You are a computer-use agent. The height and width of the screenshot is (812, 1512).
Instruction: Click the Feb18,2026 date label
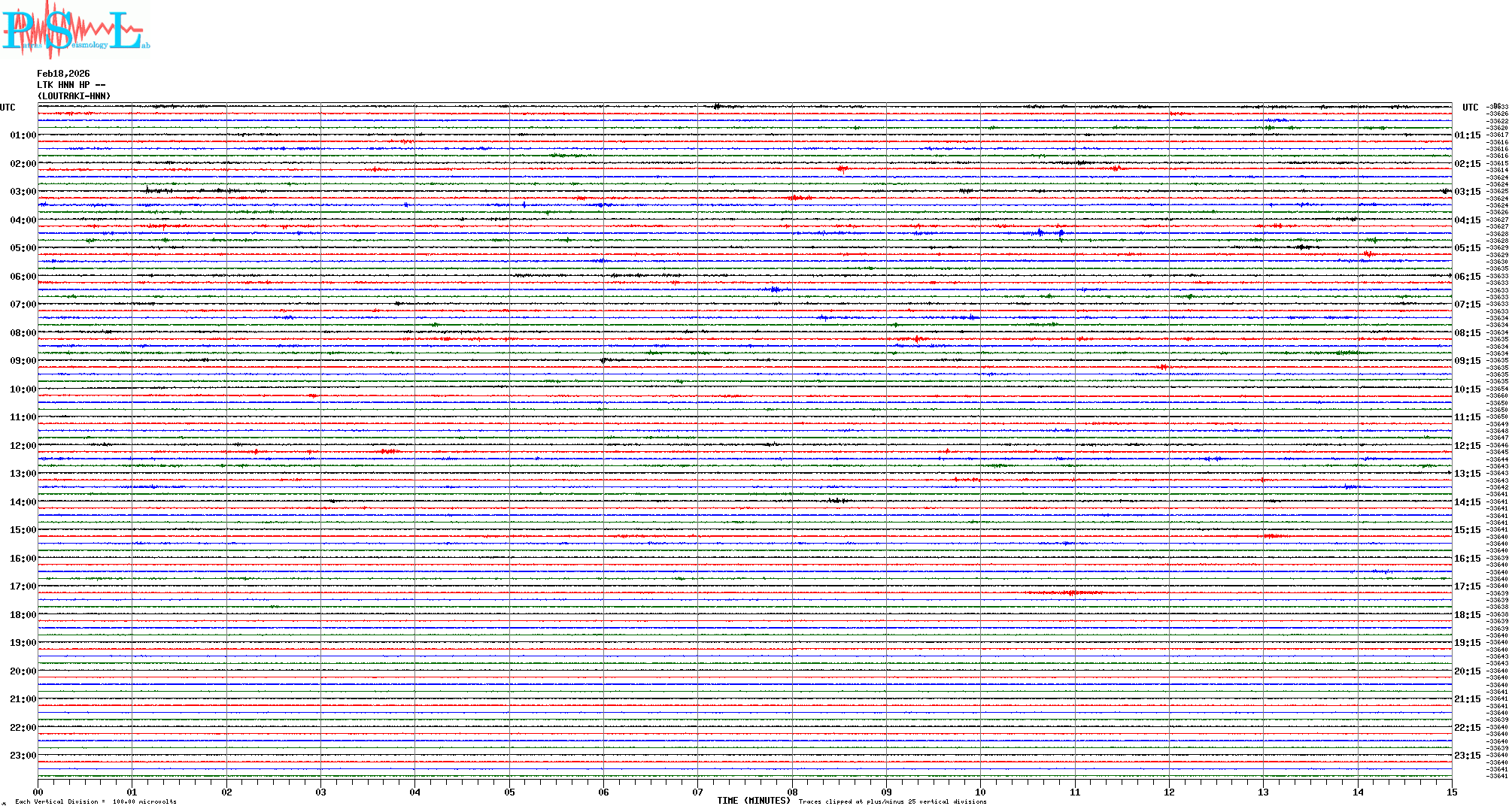click(x=63, y=74)
